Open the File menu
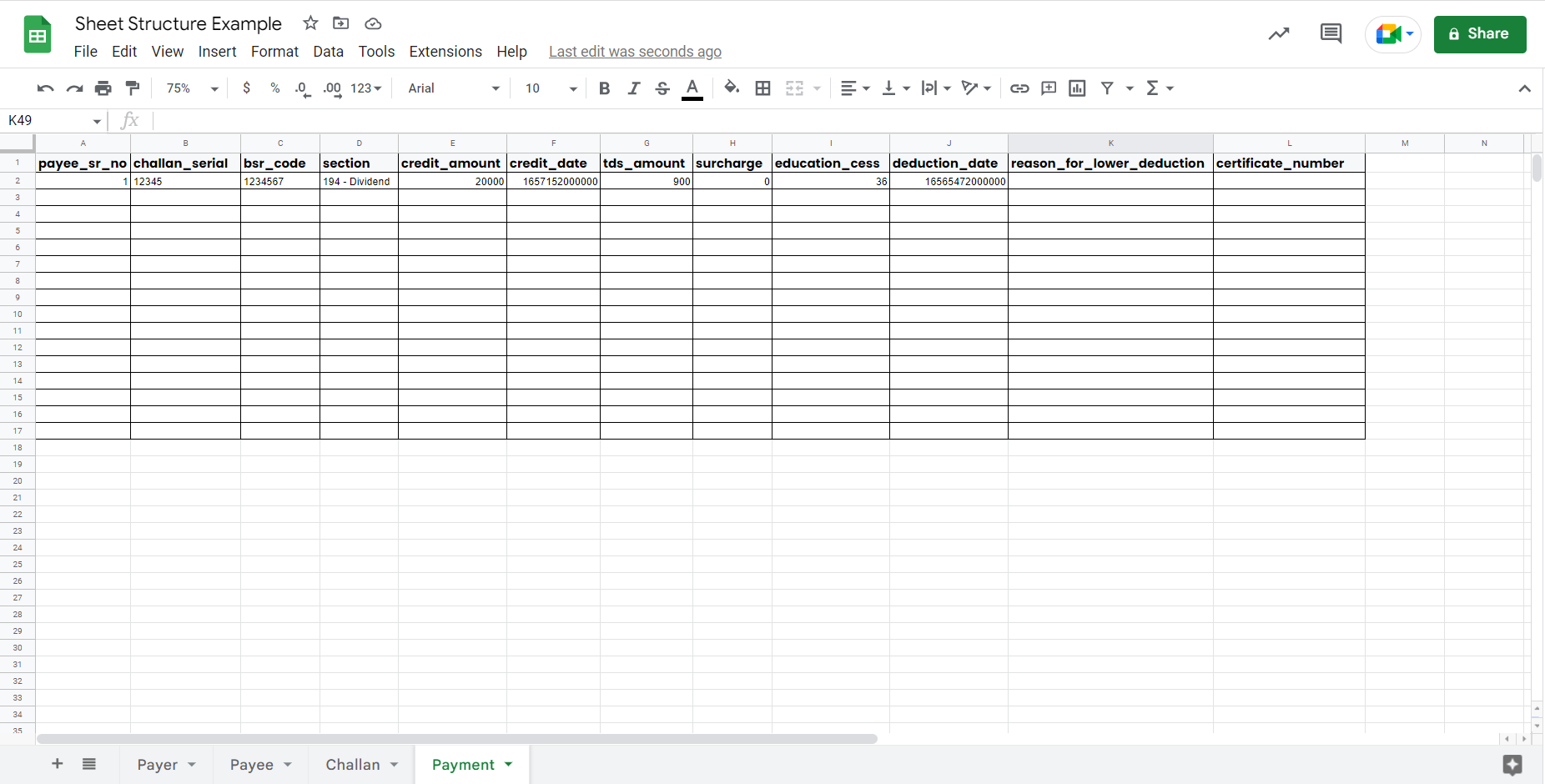 click(x=86, y=52)
